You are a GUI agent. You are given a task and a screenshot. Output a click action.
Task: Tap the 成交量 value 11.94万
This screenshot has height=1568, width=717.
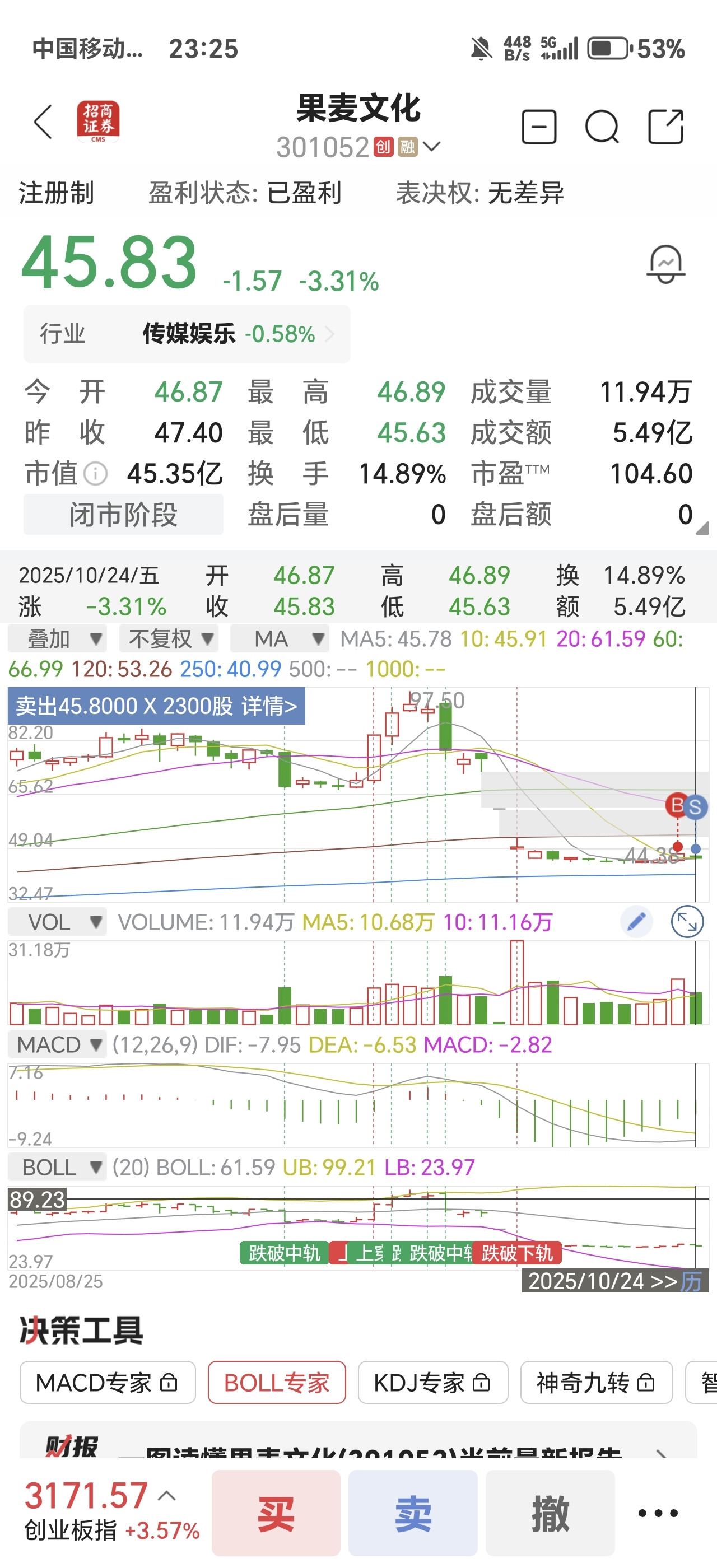646,392
